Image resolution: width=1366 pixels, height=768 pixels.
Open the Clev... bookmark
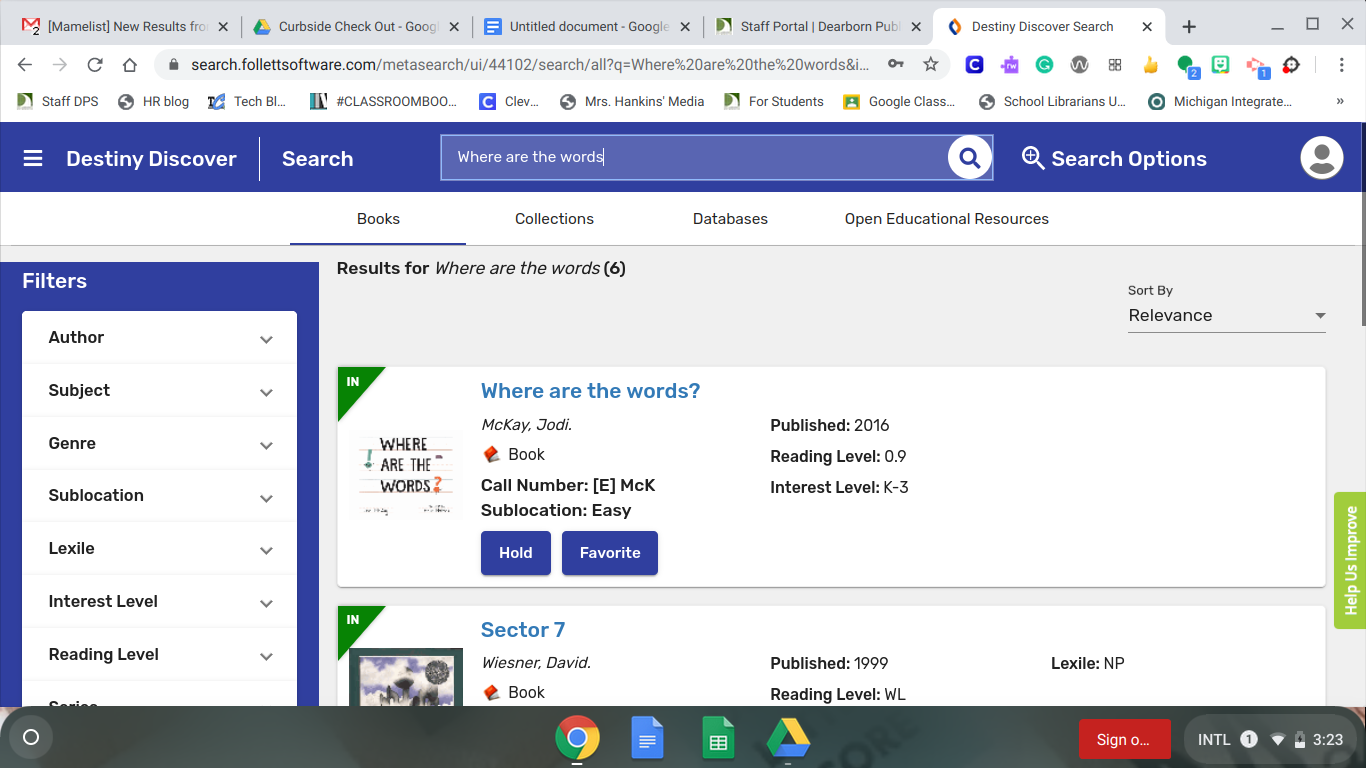click(510, 101)
